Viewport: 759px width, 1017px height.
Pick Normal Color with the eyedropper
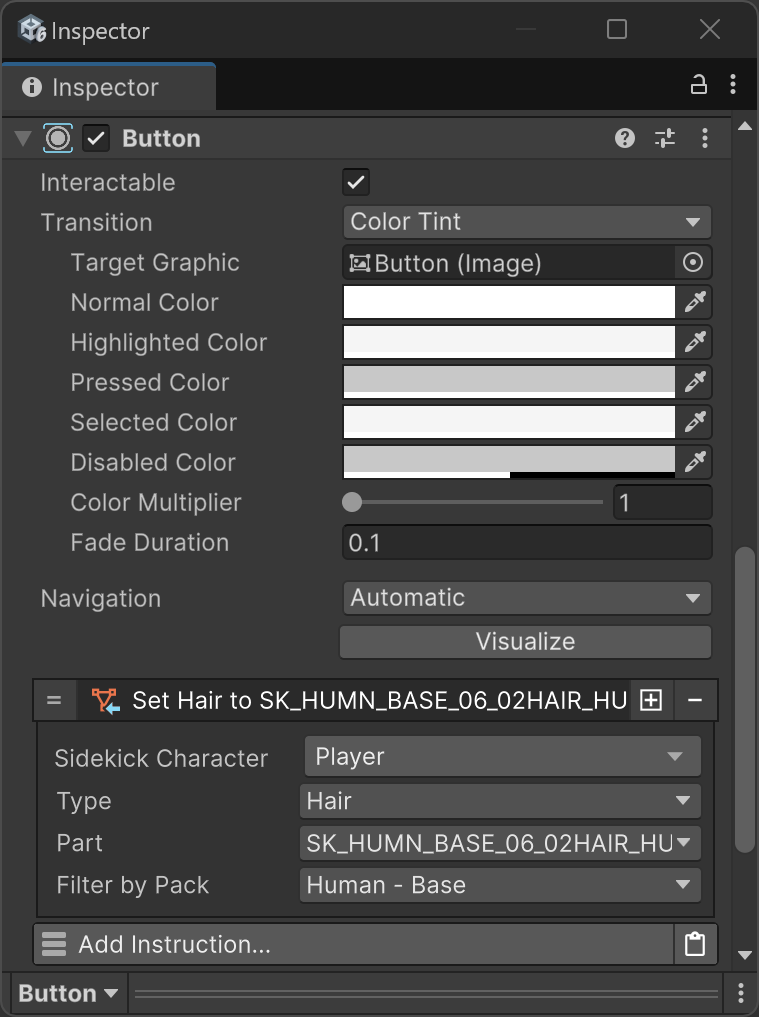tap(695, 303)
